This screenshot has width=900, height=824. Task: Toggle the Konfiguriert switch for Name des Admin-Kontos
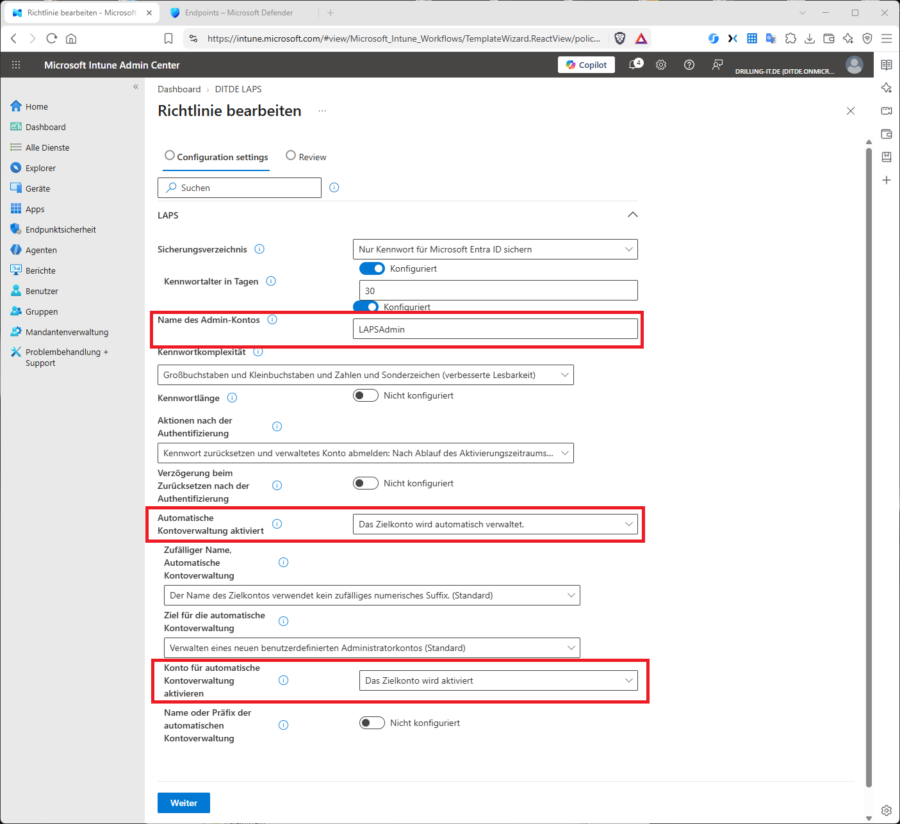(x=366, y=306)
